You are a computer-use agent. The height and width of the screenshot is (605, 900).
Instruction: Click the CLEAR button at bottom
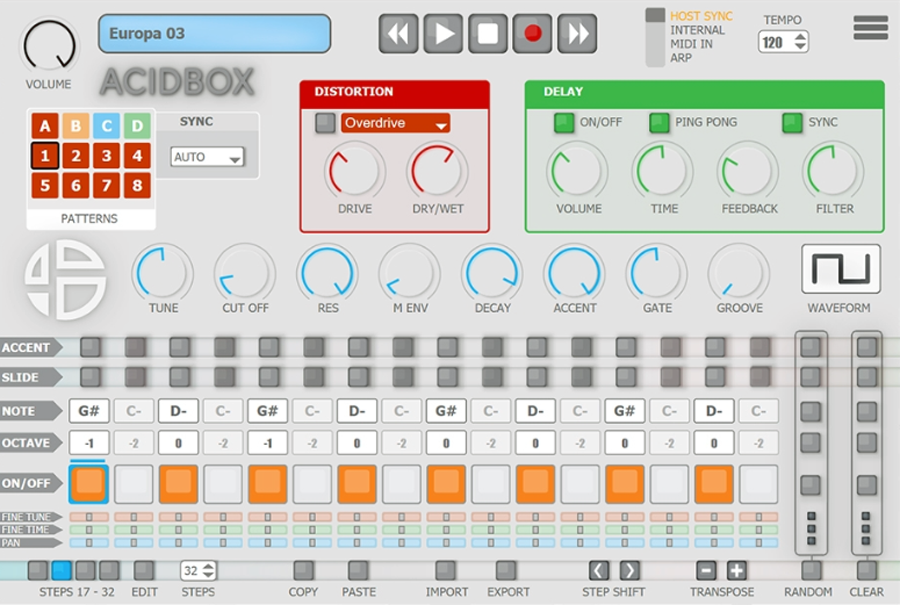coord(867,570)
